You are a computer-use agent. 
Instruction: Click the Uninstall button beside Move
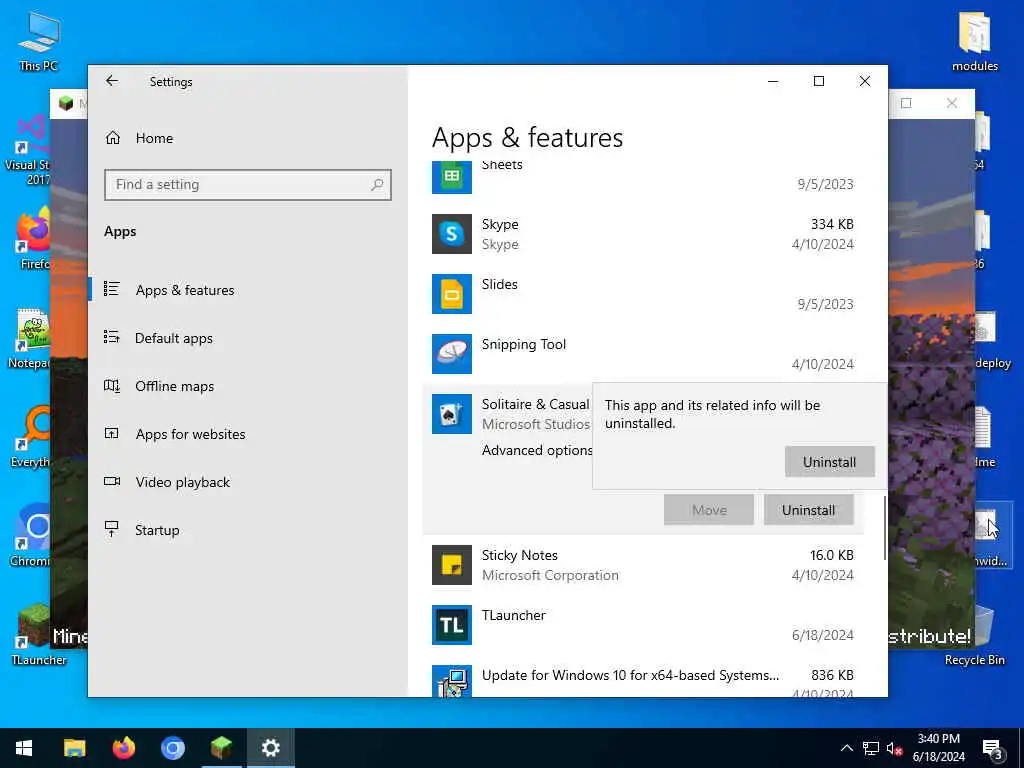[808, 510]
